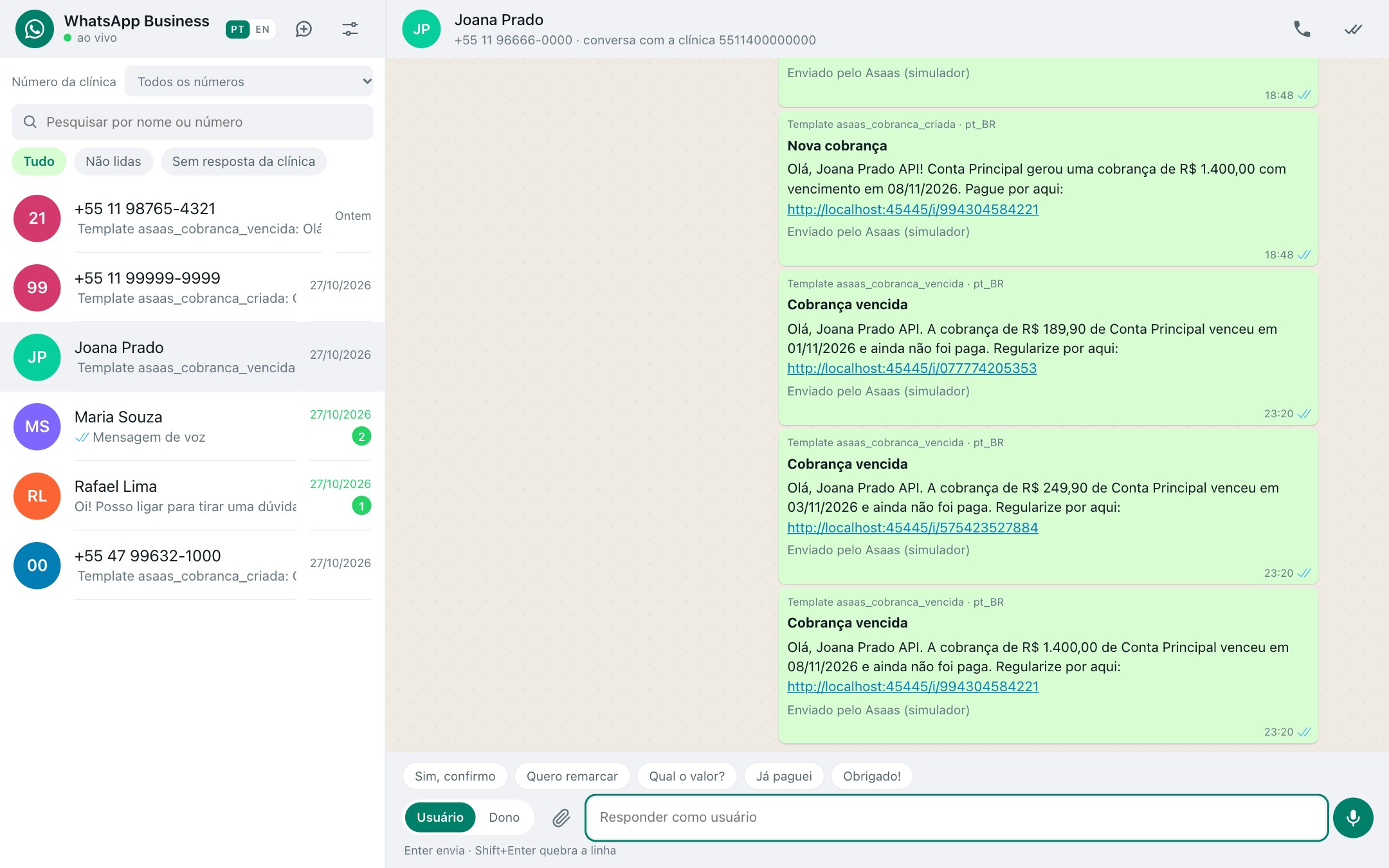Select the Não lidas filter tab
The width and height of the screenshot is (1389, 868).
coord(113,161)
